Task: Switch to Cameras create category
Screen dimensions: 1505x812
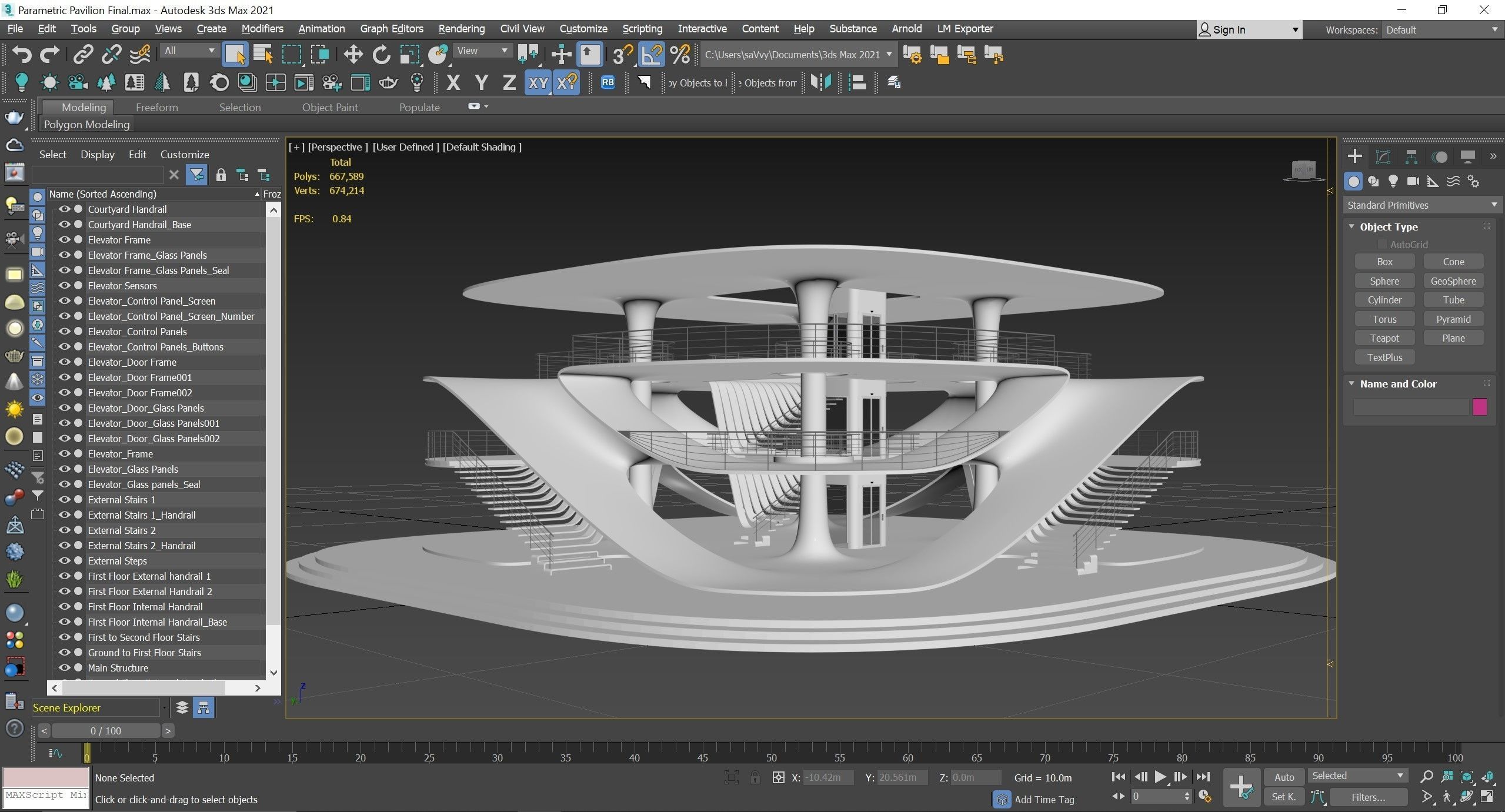Action: coord(1413,181)
